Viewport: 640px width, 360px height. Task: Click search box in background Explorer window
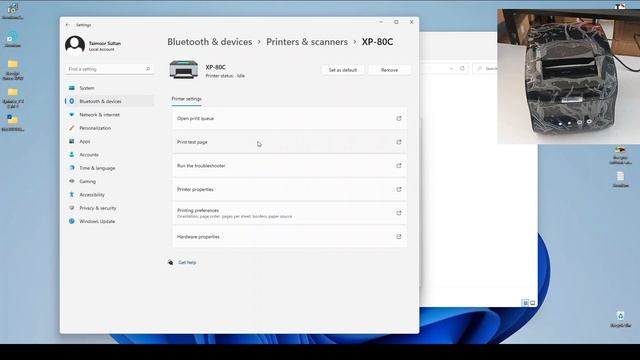coord(485,68)
